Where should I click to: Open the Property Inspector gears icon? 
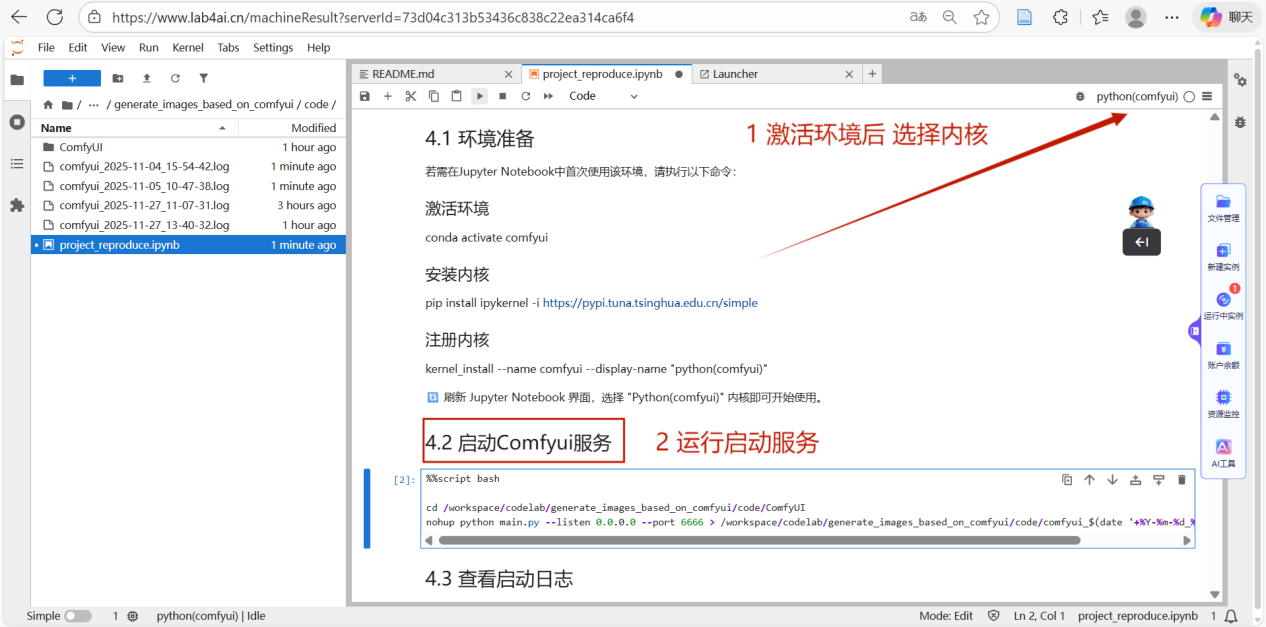click(x=1240, y=80)
